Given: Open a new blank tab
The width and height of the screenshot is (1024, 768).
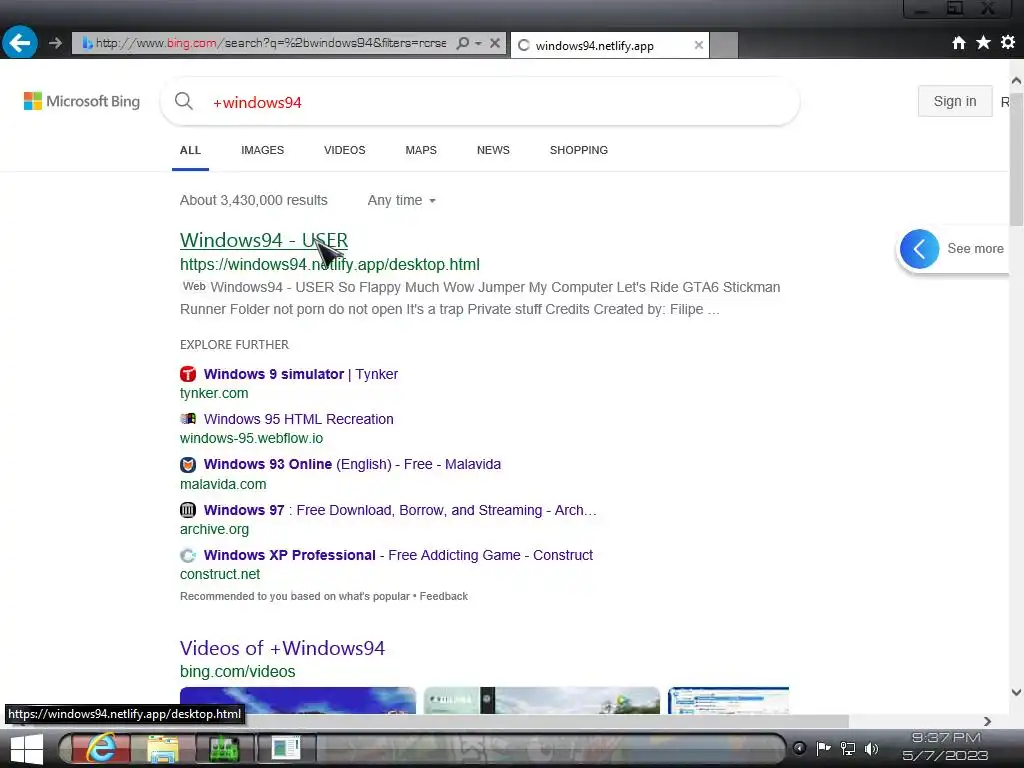Looking at the screenshot, I should pos(724,45).
